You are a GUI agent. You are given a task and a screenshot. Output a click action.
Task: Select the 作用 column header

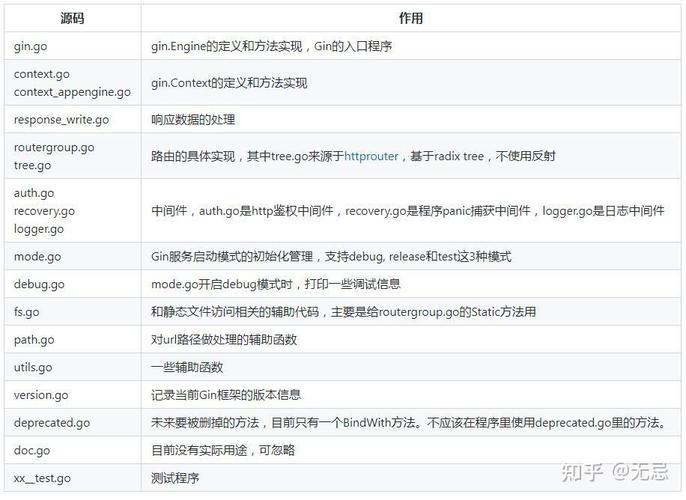click(x=411, y=18)
